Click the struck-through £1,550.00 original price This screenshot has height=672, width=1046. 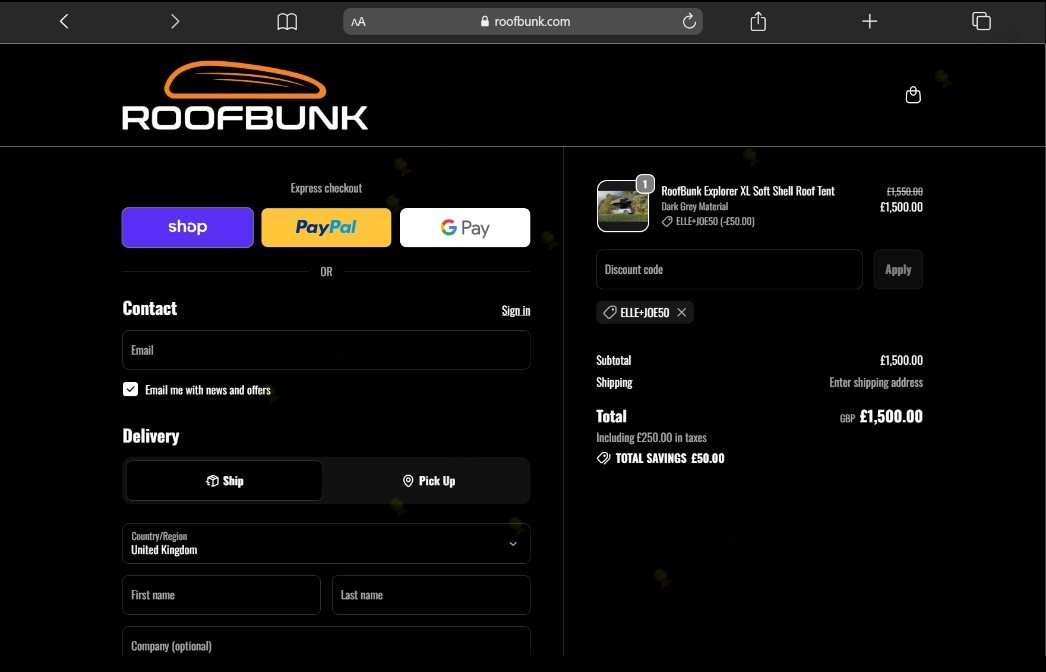(905, 192)
